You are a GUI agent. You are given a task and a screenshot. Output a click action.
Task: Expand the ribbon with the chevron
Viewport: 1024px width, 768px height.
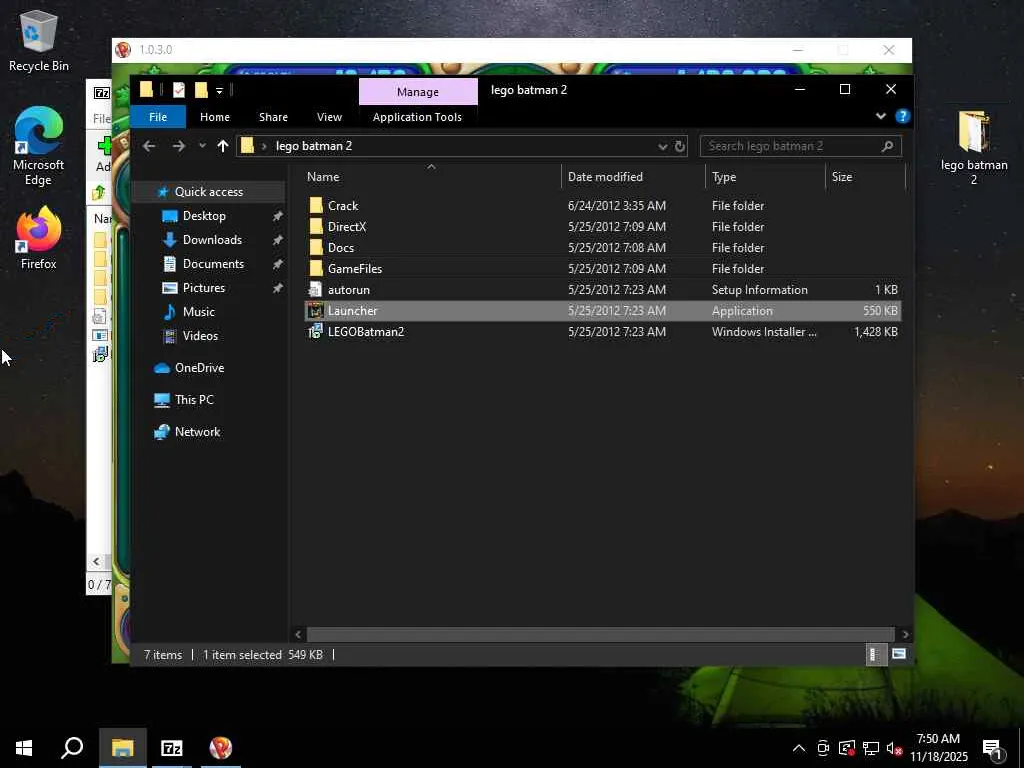[880, 116]
